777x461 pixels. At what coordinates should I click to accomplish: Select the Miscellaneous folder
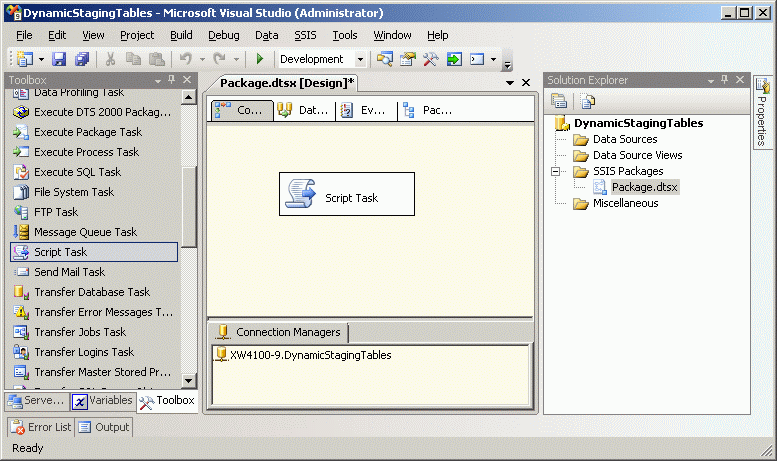tap(625, 203)
